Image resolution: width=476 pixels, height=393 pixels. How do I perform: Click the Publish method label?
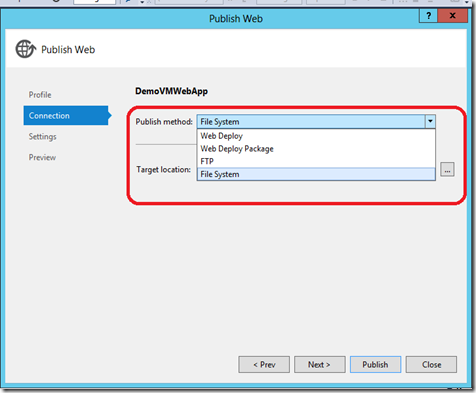coord(164,122)
